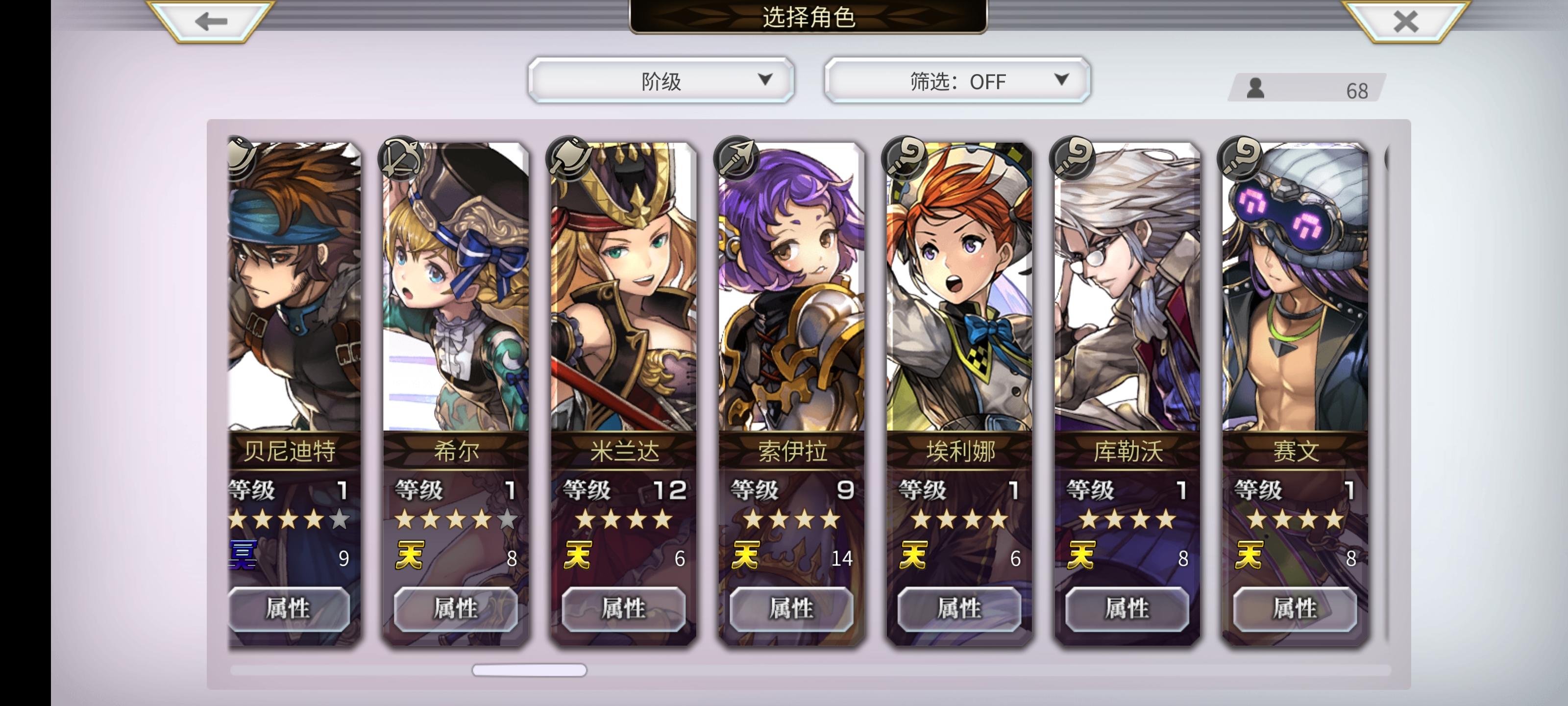Go back using the arrow button

coord(211,21)
